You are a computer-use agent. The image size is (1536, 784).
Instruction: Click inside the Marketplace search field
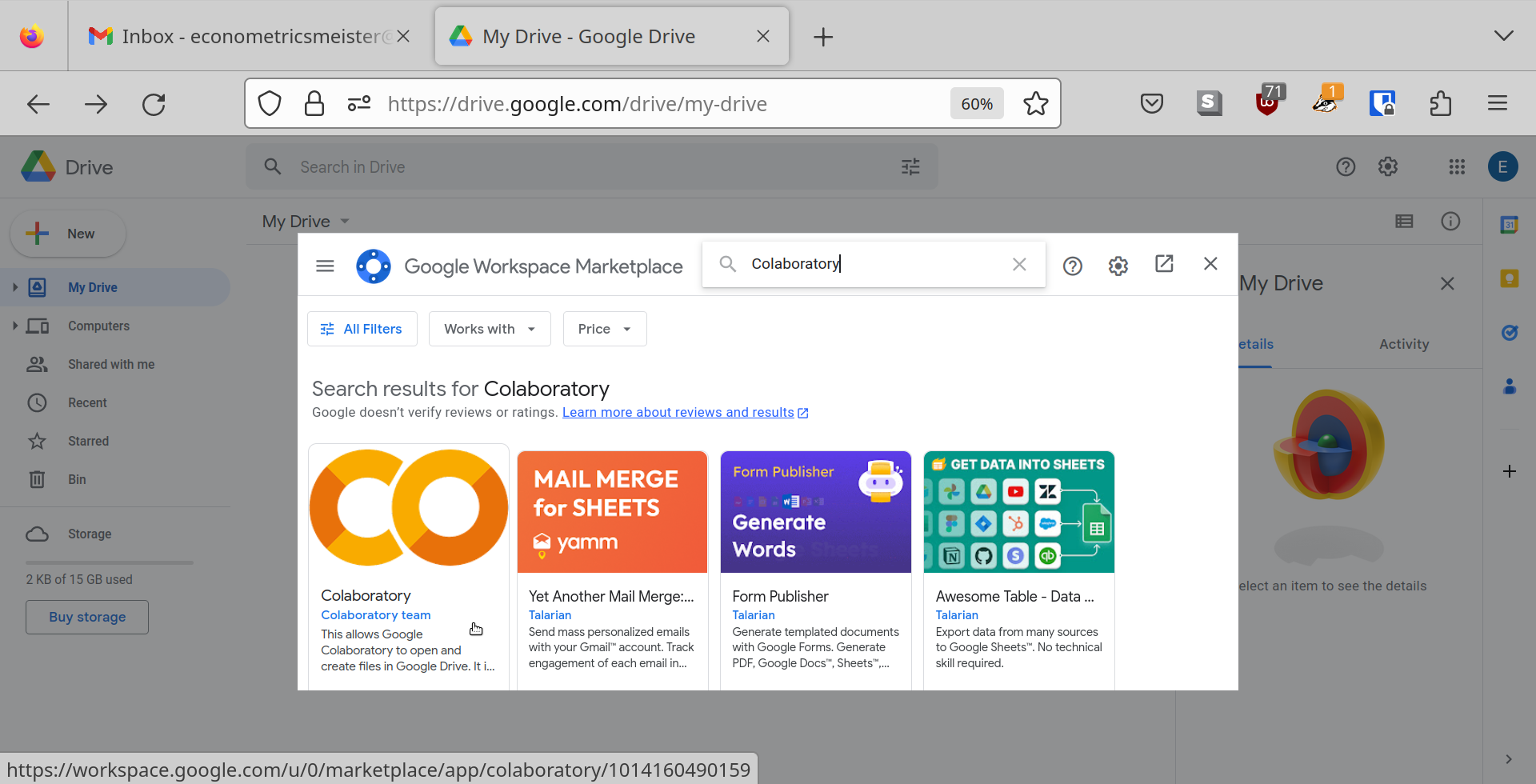874,264
